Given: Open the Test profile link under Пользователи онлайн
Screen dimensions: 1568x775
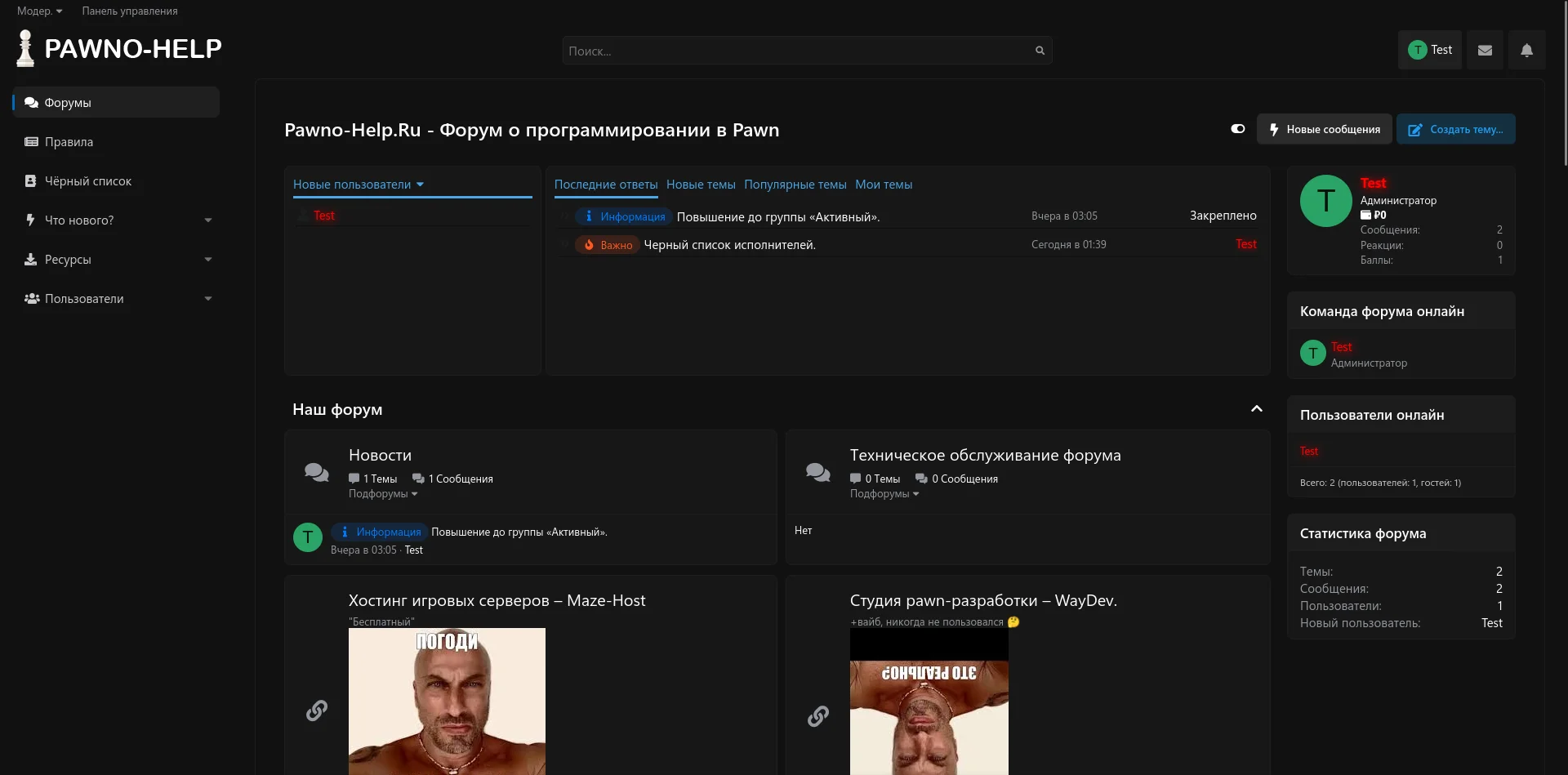Looking at the screenshot, I should coord(1309,451).
